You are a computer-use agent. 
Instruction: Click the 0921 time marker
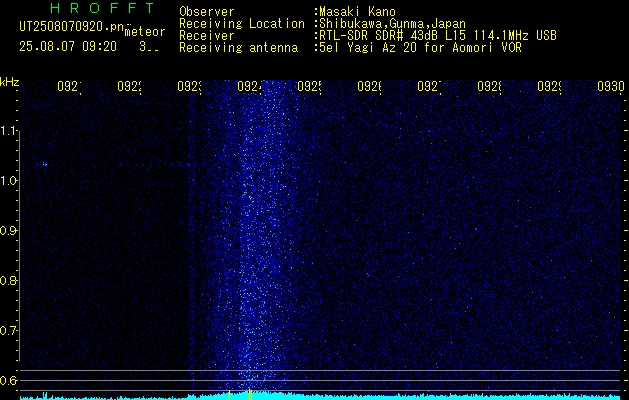tap(69, 86)
